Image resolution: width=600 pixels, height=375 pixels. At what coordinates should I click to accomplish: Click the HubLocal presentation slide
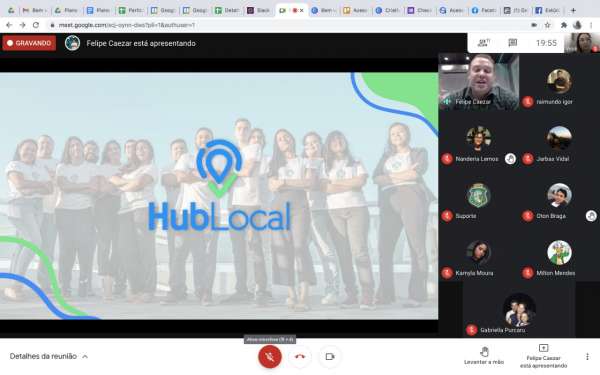coord(219,196)
